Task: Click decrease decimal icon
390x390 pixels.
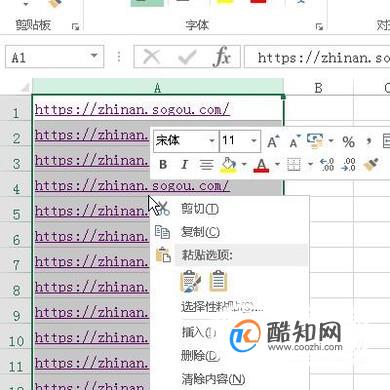Action: 348,165
